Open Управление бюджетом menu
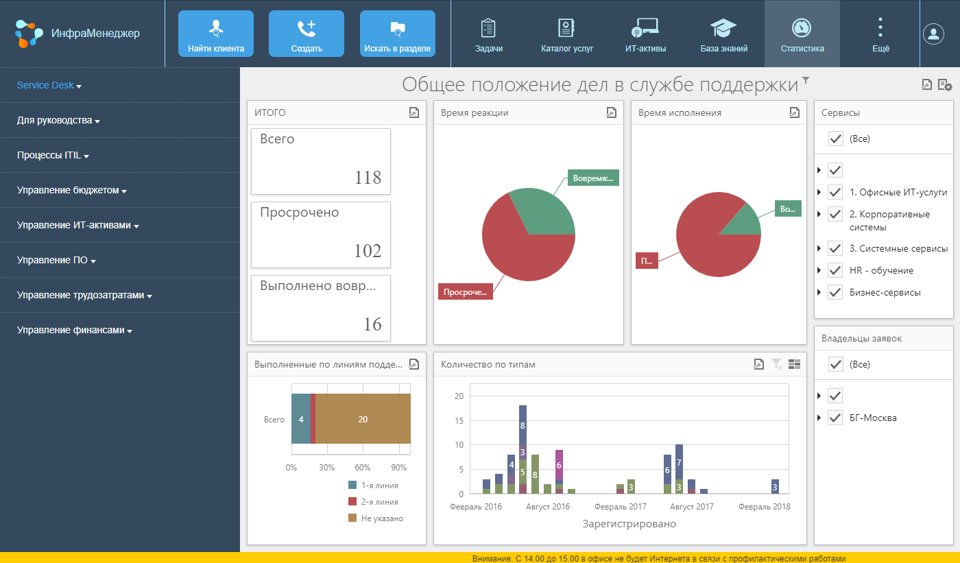The width and height of the screenshot is (960, 563). point(72,190)
